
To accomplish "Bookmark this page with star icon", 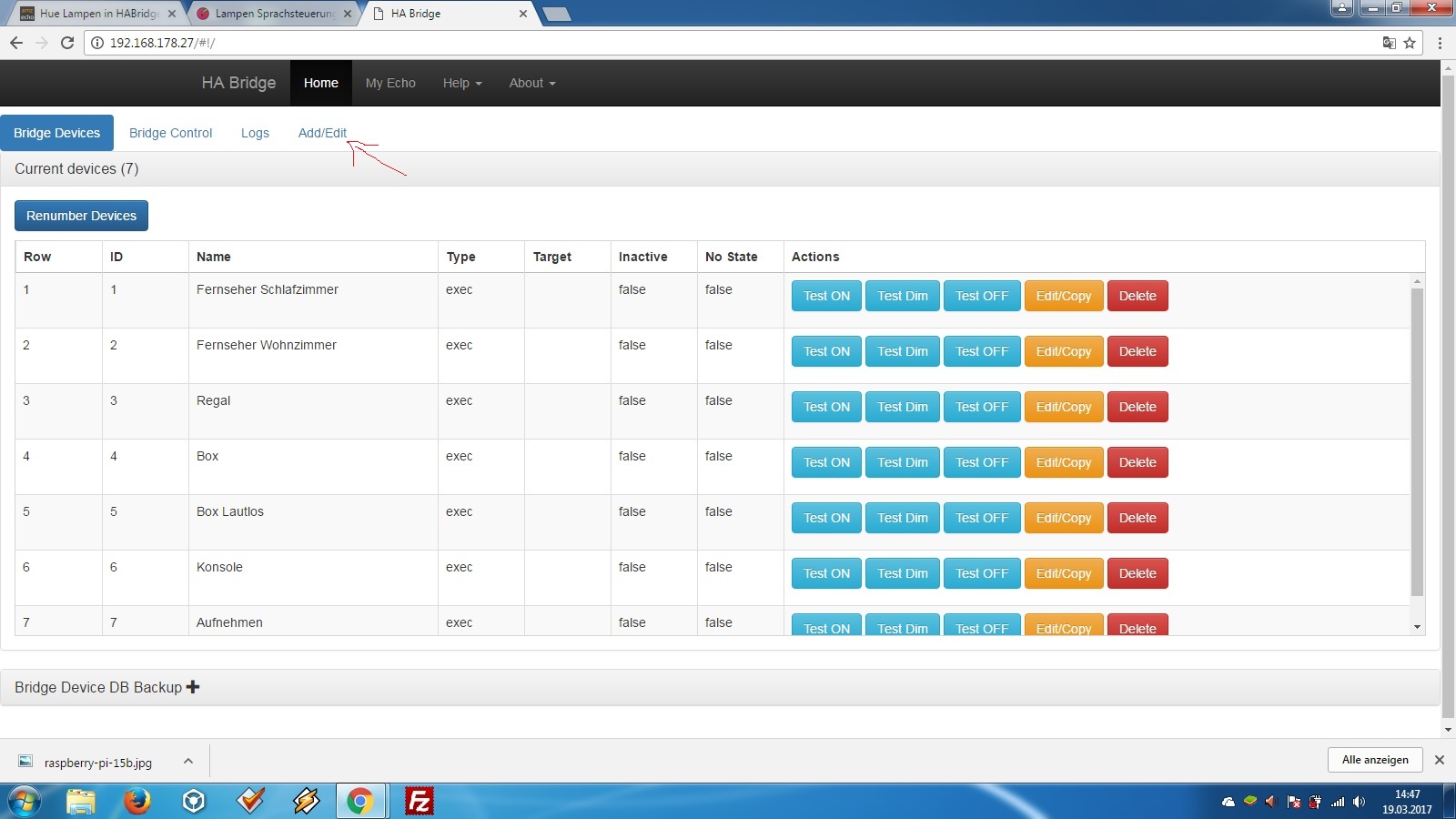I will (1410, 43).
